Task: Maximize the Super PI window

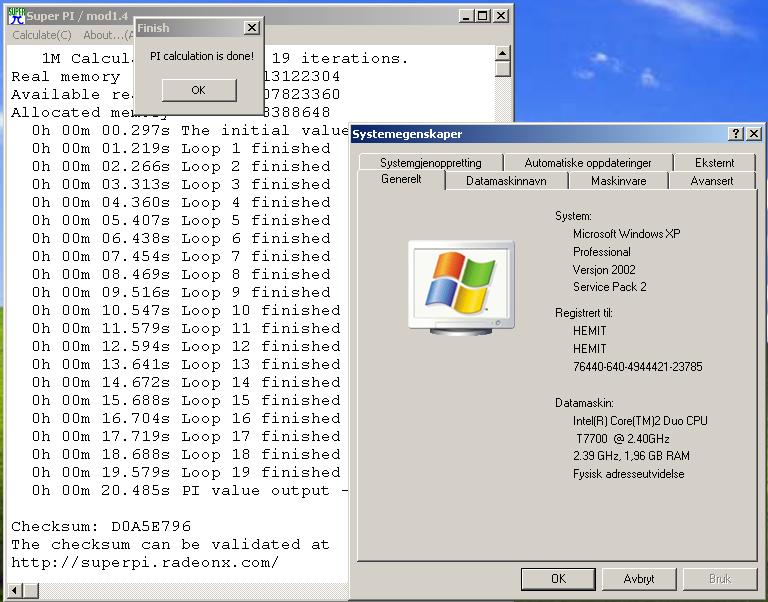Action: coord(482,16)
